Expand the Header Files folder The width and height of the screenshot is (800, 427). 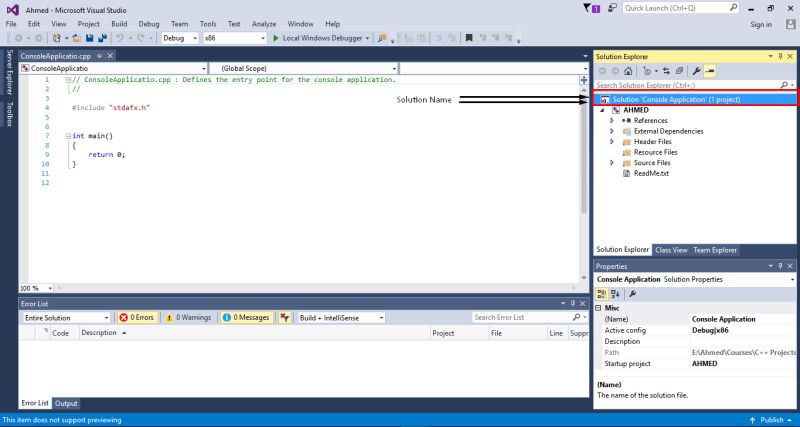click(x=612, y=141)
